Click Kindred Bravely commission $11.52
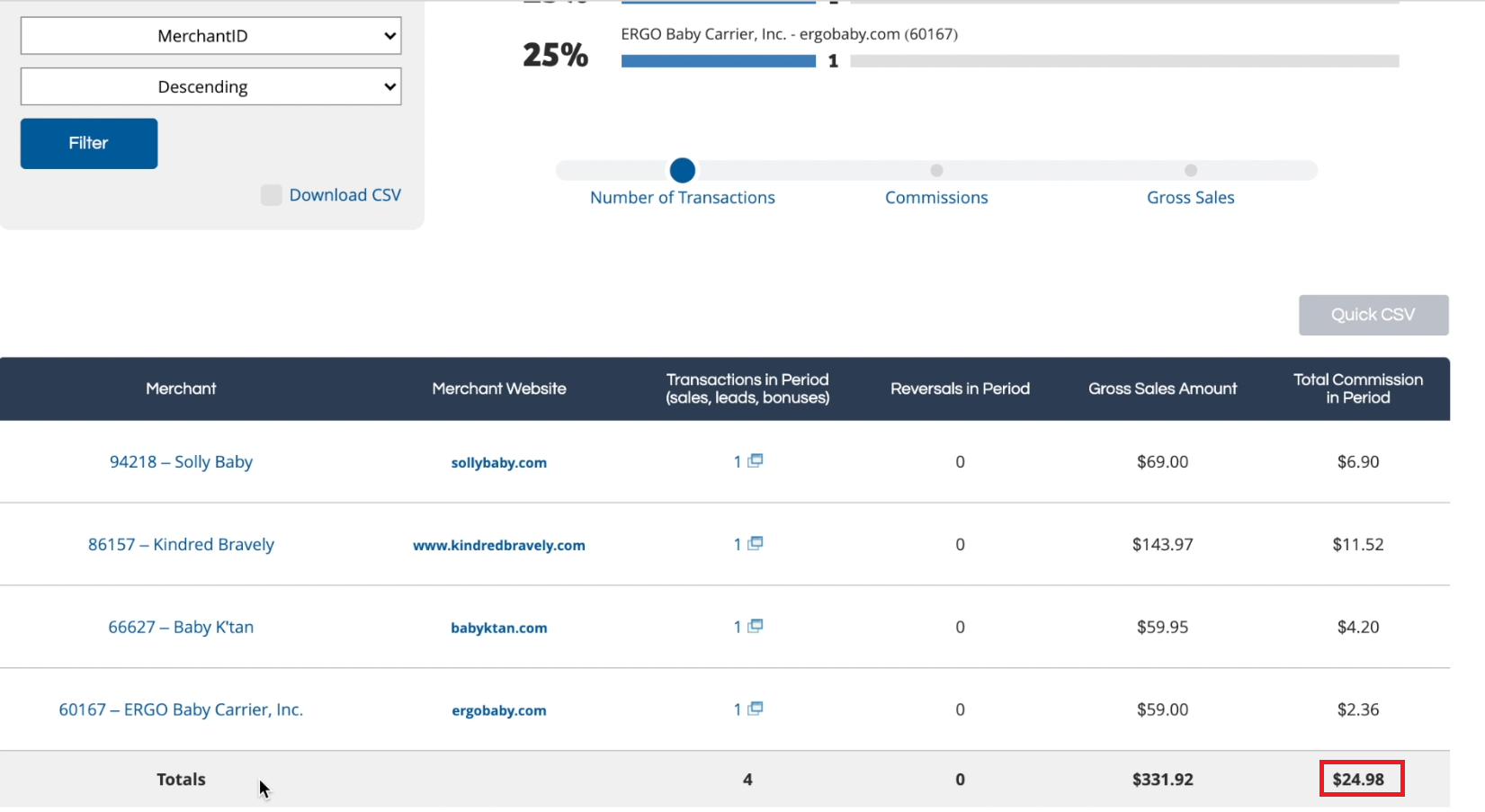This screenshot has height=812, width=1485. point(1358,544)
